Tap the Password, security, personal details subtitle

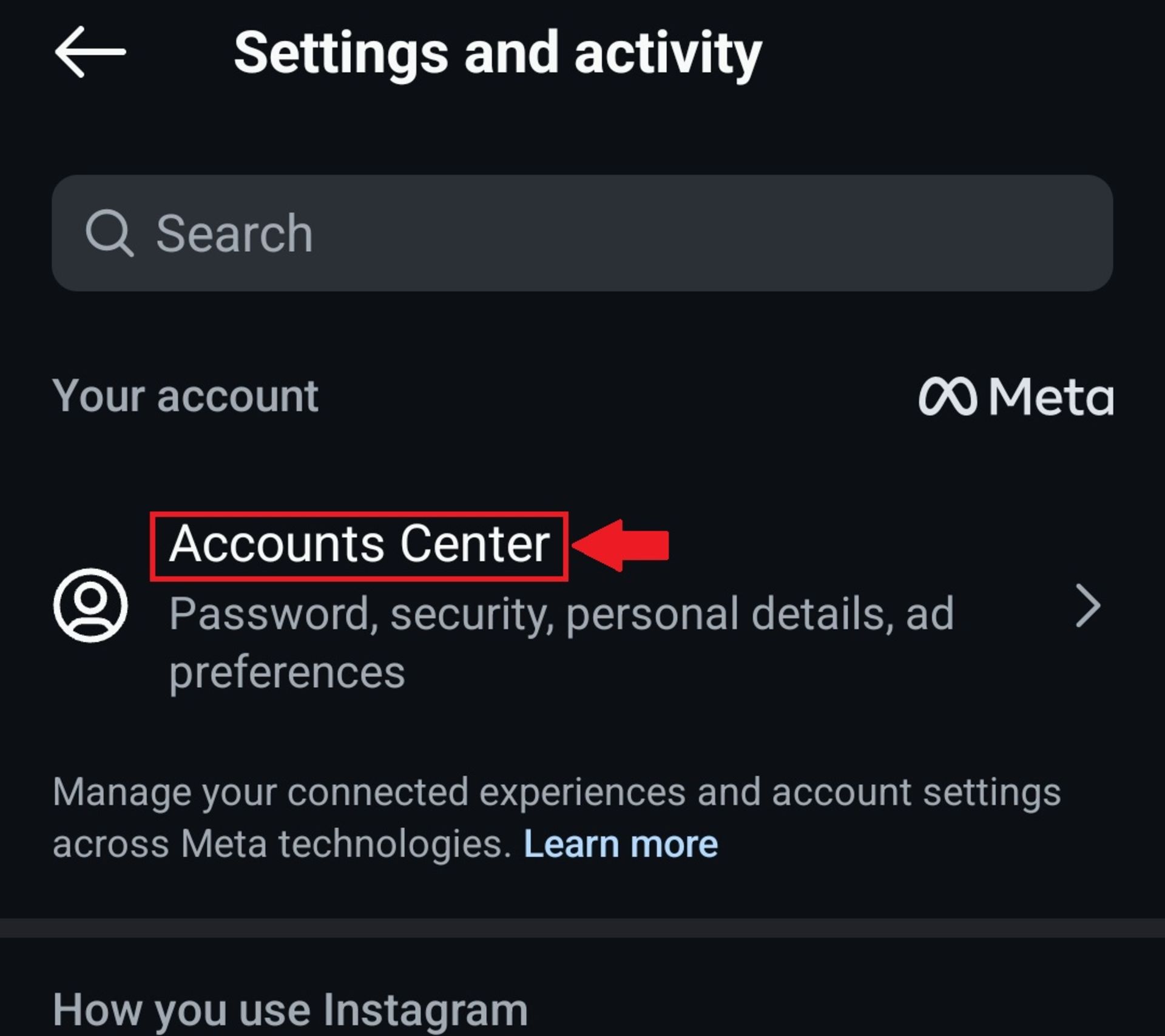click(561, 614)
